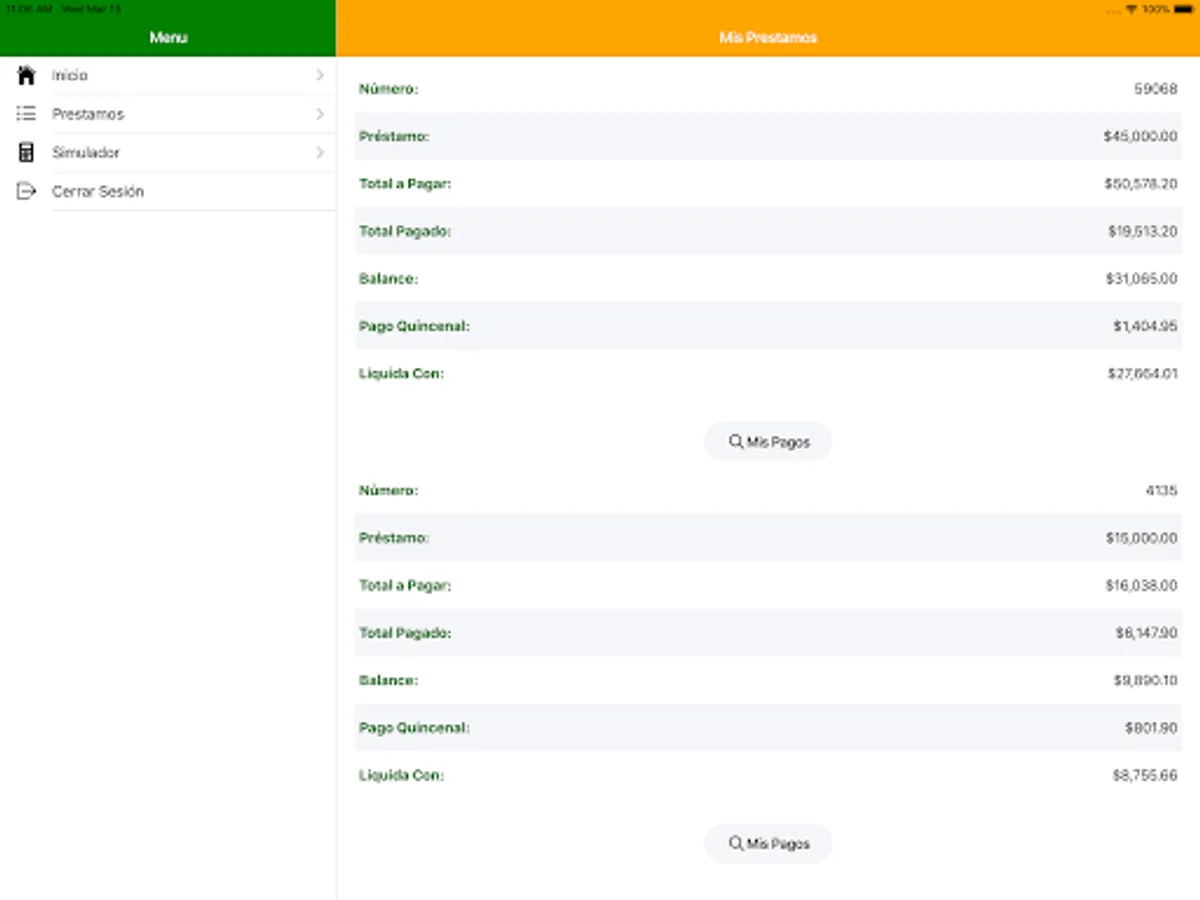The image size is (1200, 900).
Task: Click the chevron on the Prestamos row
Action: (320, 114)
